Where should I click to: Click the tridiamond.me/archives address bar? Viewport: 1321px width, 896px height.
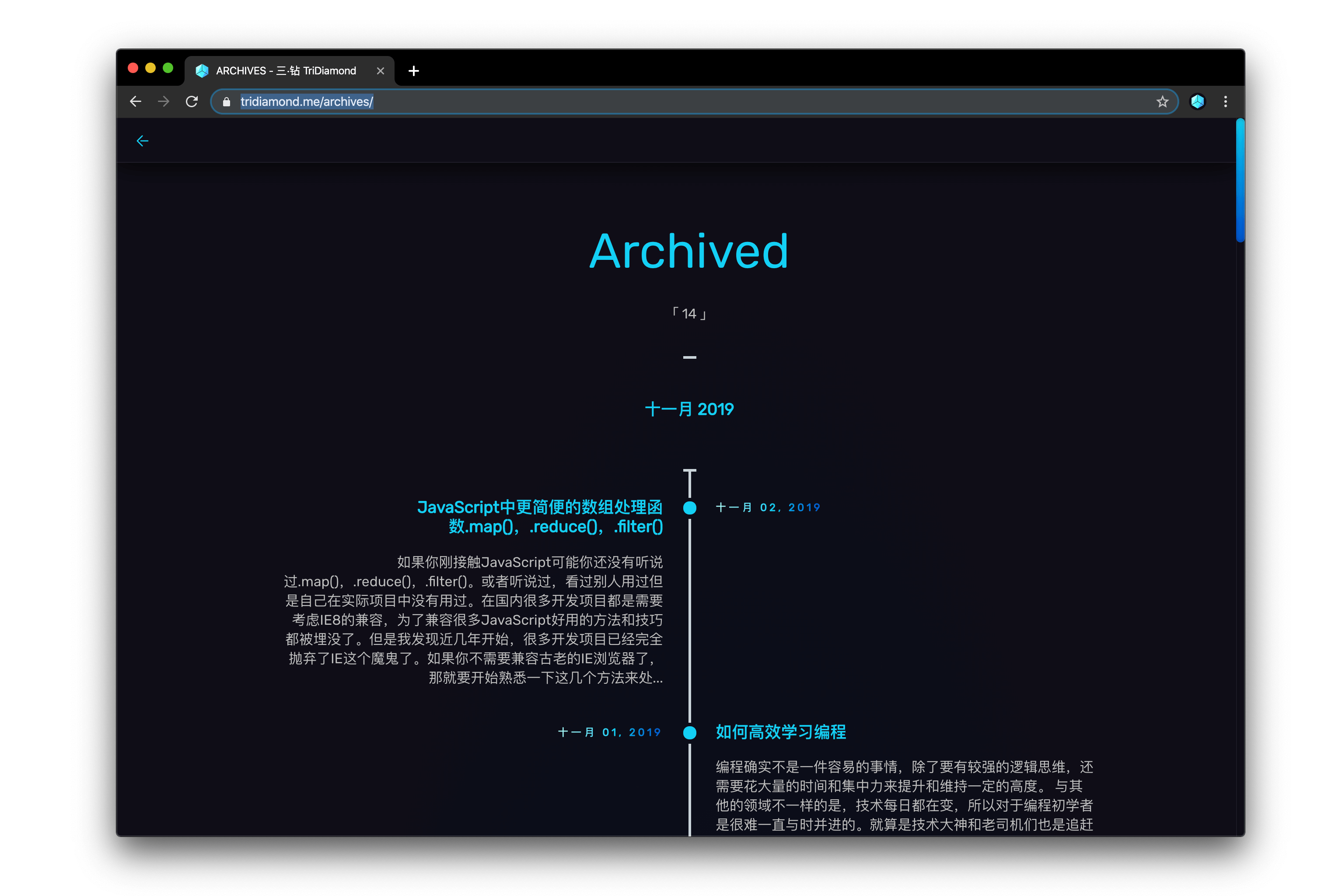693,102
